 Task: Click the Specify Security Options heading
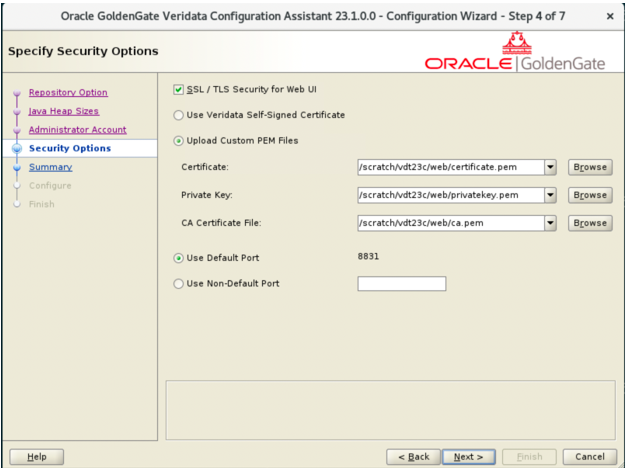(83, 51)
